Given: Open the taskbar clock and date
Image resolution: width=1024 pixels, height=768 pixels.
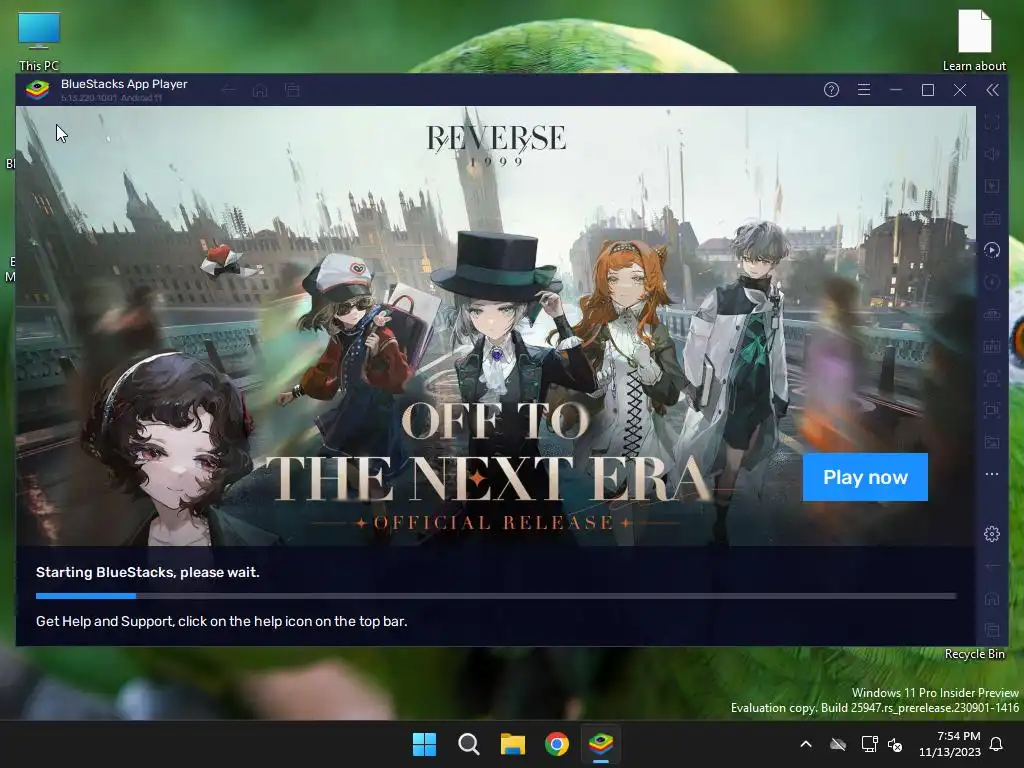Looking at the screenshot, I should (950, 744).
